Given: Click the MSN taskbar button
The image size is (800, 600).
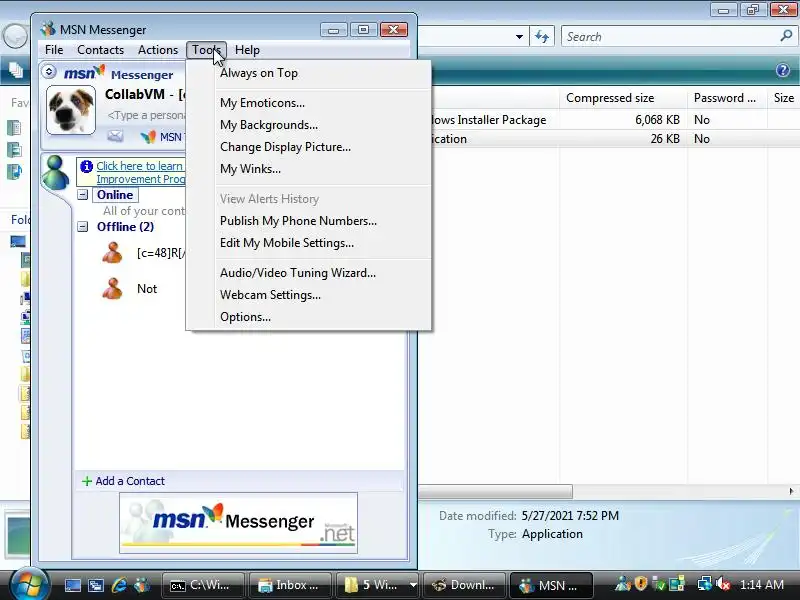Looking at the screenshot, I should (x=551, y=585).
